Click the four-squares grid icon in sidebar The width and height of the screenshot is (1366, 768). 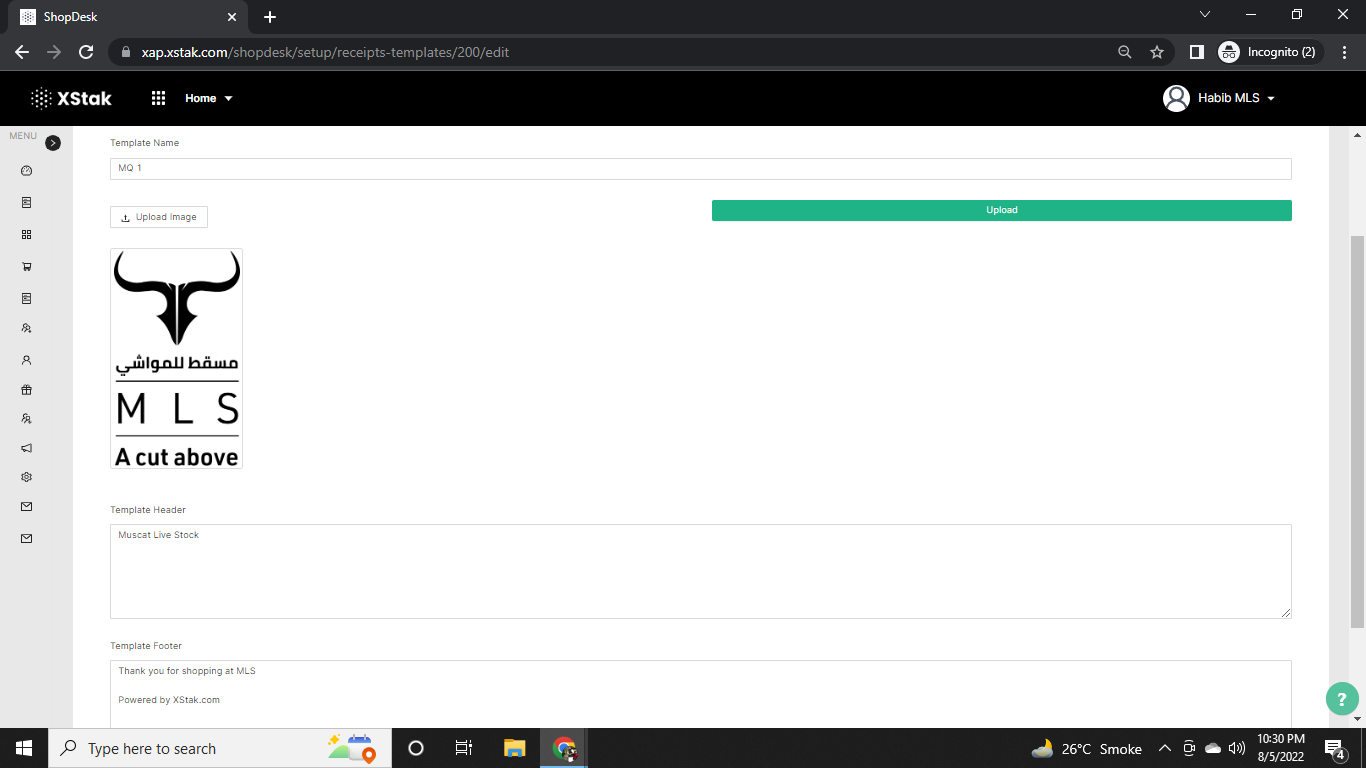[x=27, y=235]
